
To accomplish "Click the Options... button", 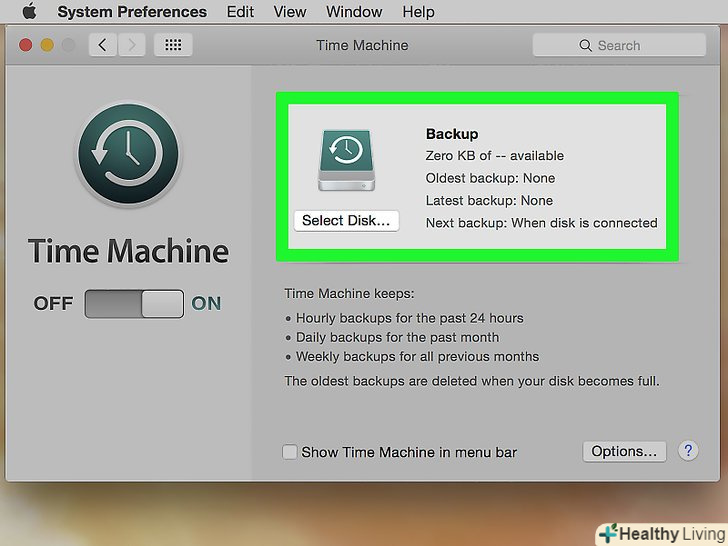I will 624,451.
